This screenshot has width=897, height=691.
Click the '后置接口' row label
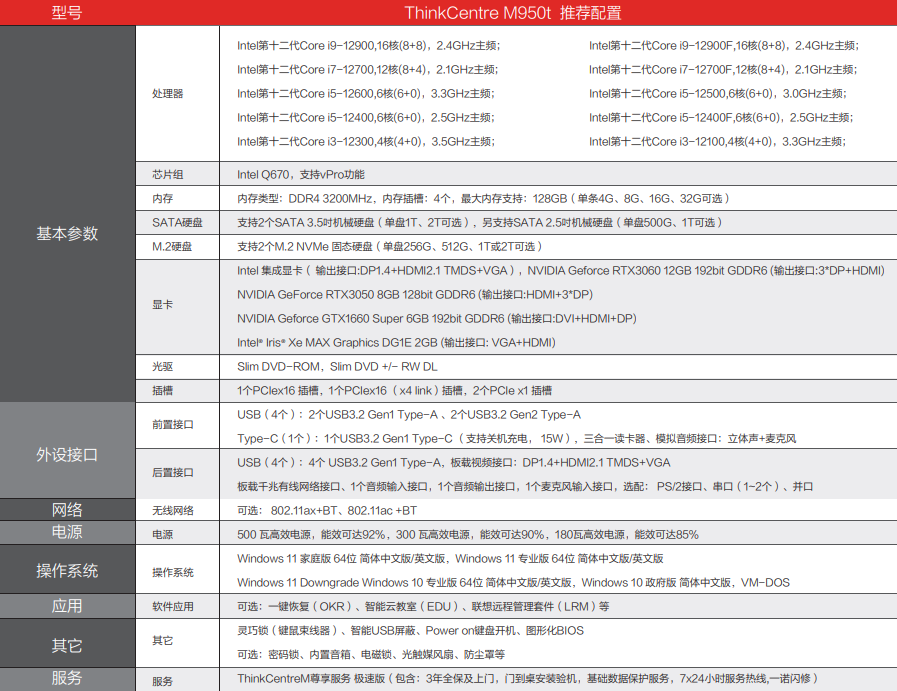[x=173, y=472]
